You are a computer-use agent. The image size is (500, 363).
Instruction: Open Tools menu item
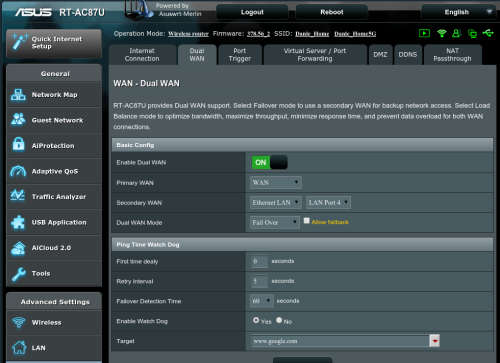click(x=54, y=273)
